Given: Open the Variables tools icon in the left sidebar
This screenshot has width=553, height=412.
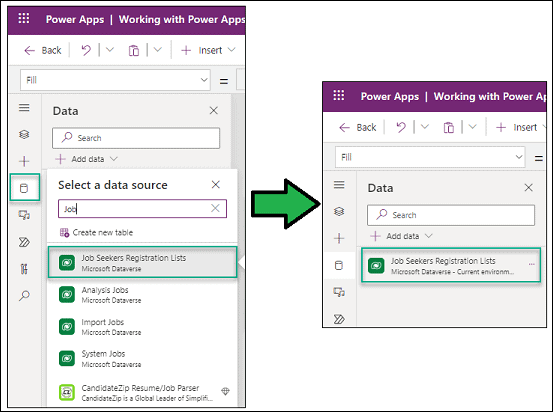Looking at the screenshot, I should [24, 269].
